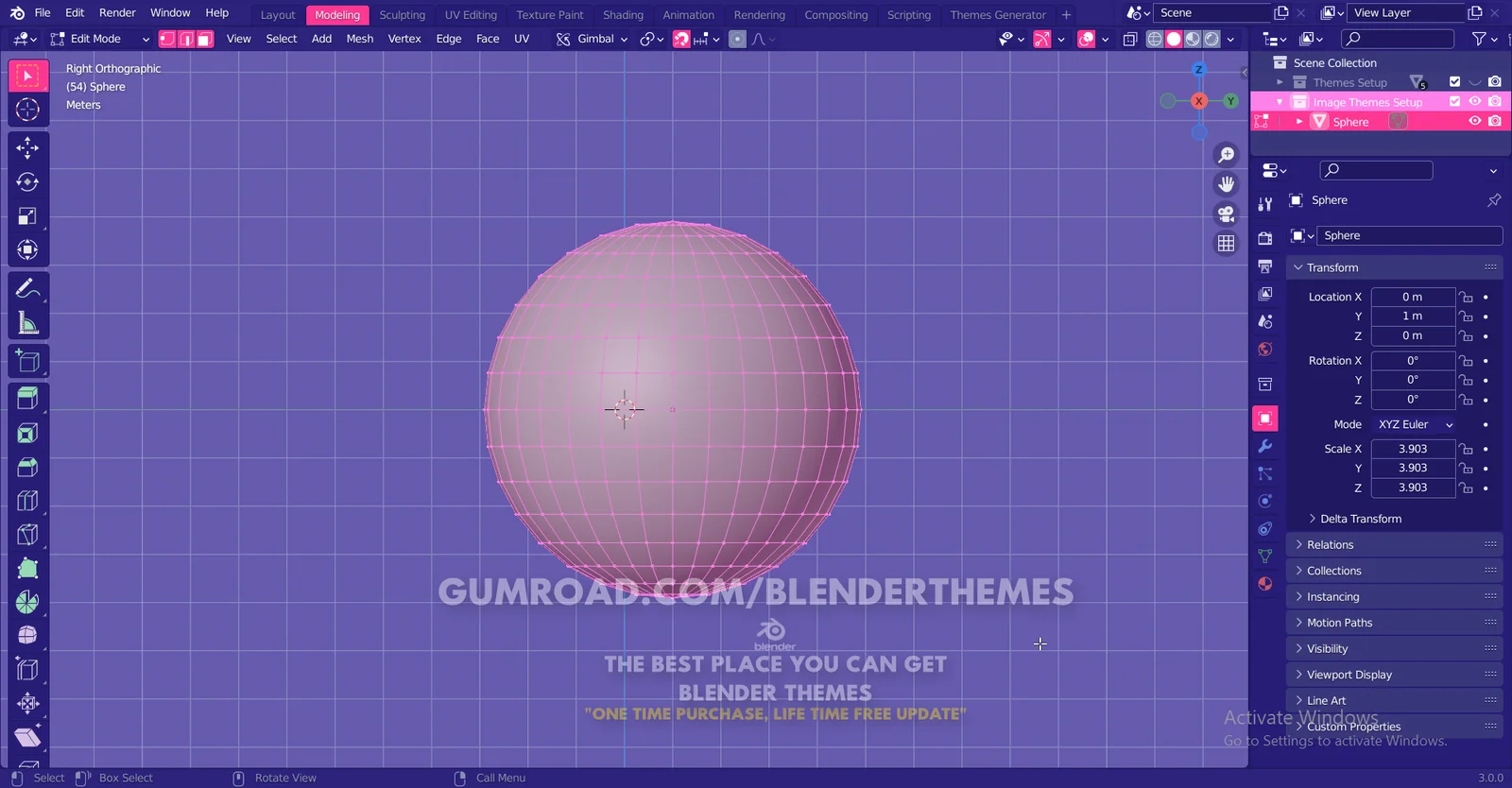
Task: Select solid viewport shading mode
Action: (1174, 39)
